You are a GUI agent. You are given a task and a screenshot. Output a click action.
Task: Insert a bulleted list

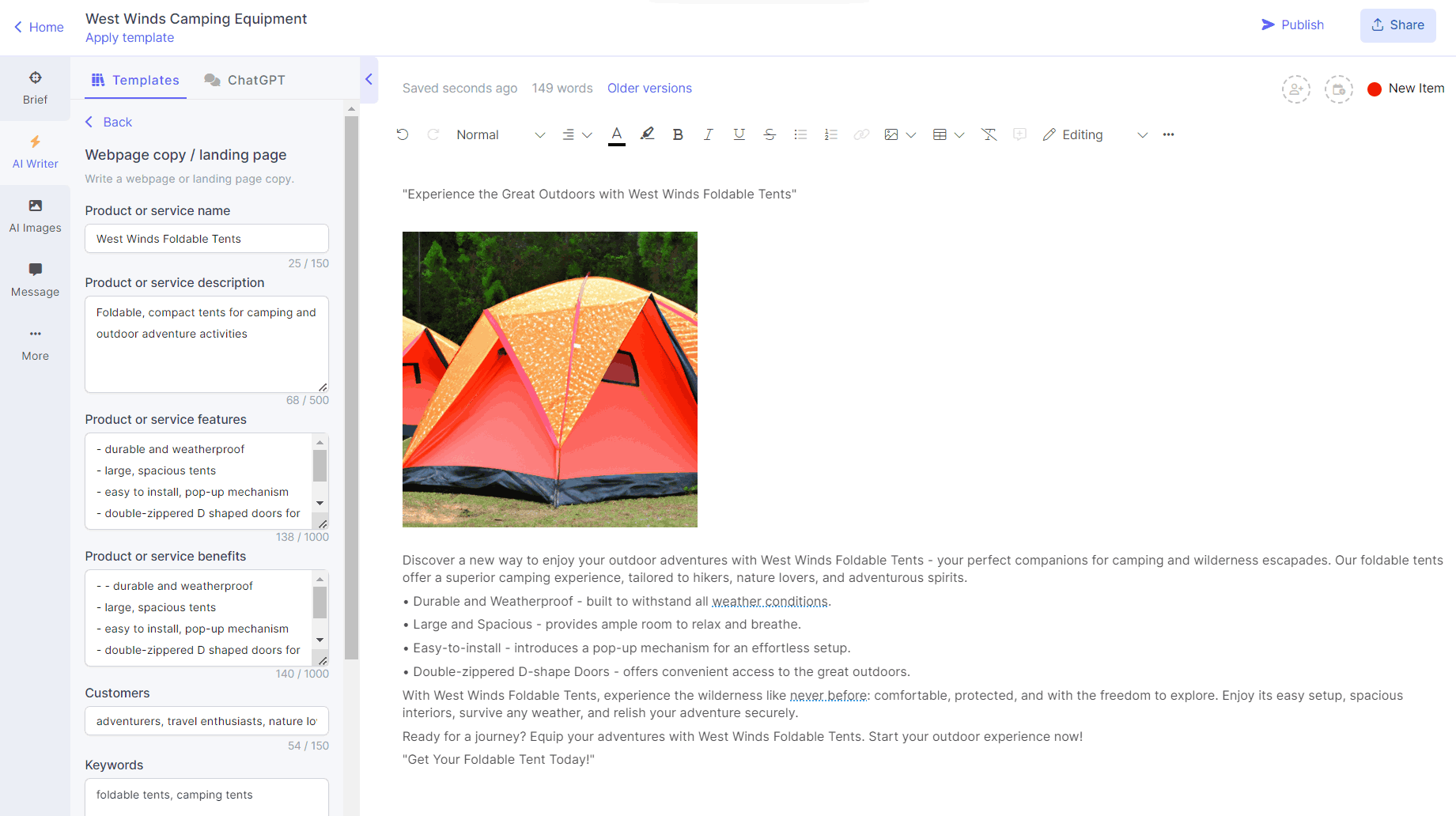tap(800, 134)
